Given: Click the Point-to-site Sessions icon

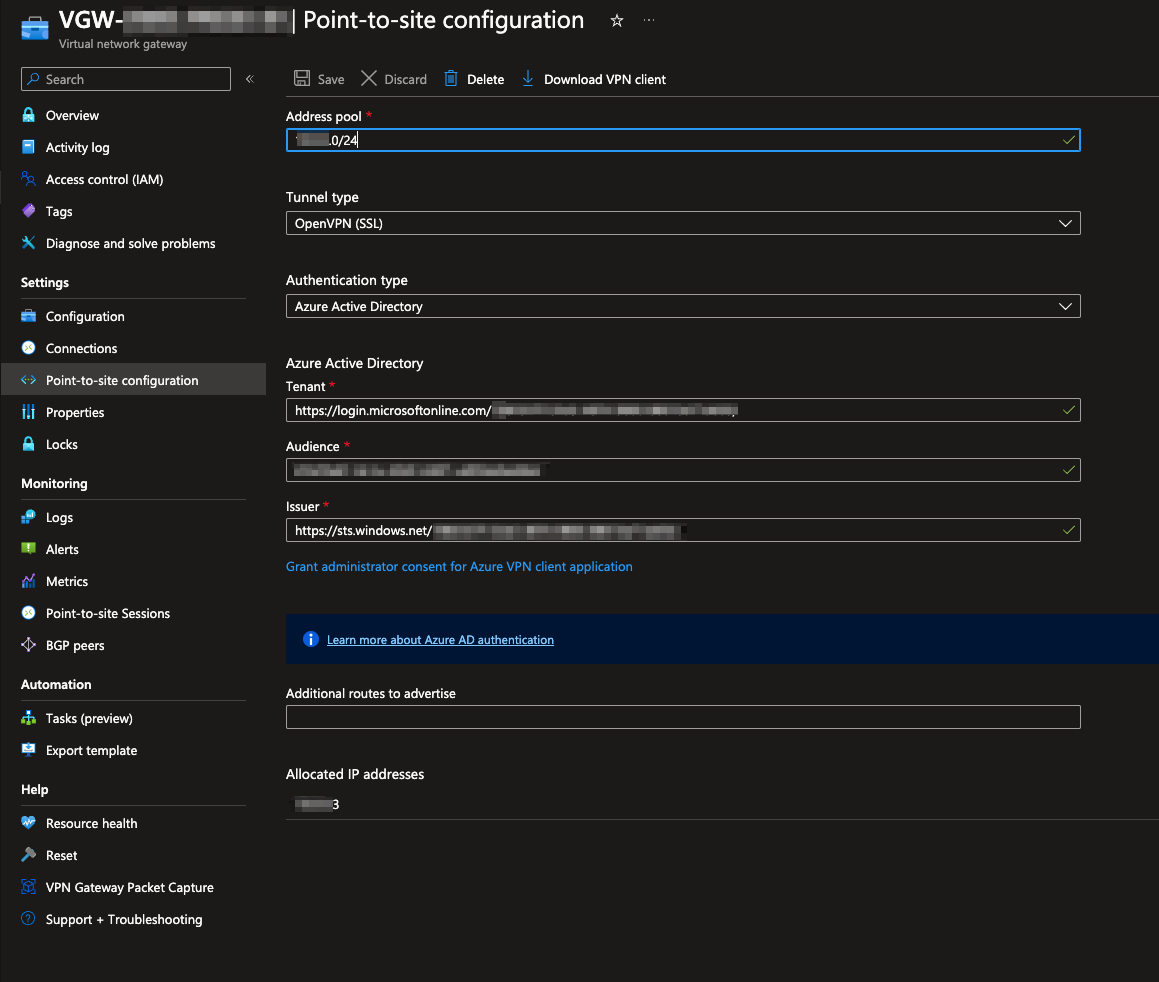Looking at the screenshot, I should click(x=28, y=613).
